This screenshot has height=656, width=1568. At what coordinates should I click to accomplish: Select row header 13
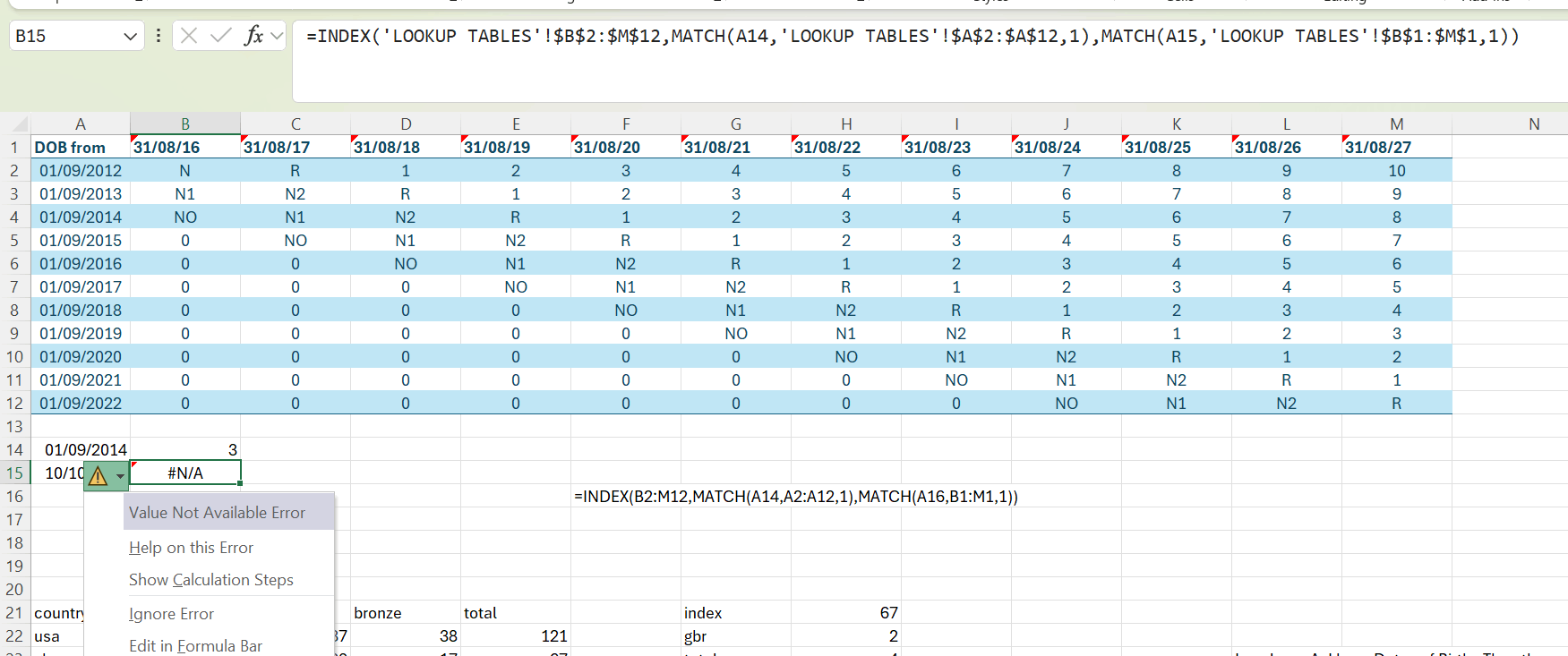[14, 426]
